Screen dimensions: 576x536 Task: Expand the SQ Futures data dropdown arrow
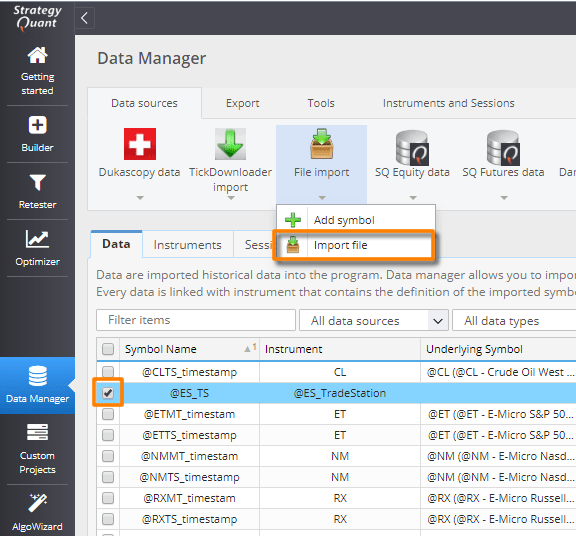504,198
